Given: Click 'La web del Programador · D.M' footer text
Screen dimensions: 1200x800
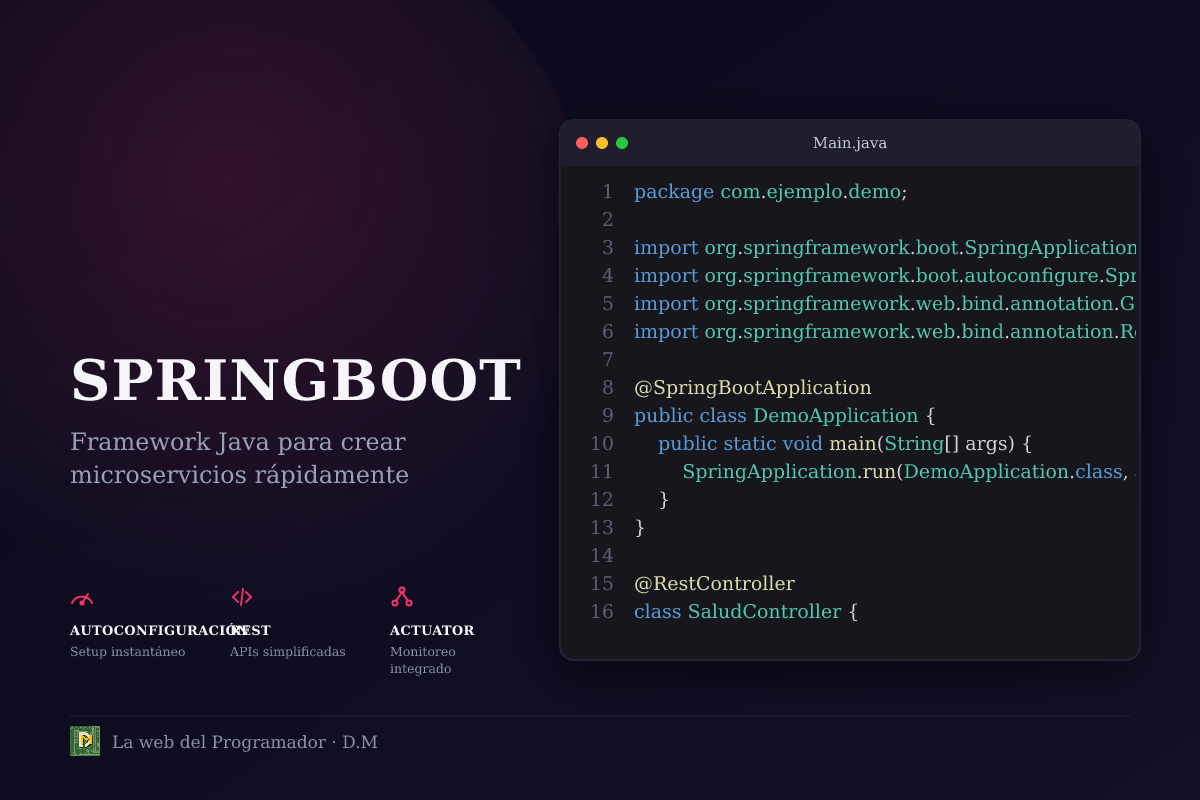Looking at the screenshot, I should (x=245, y=742).
